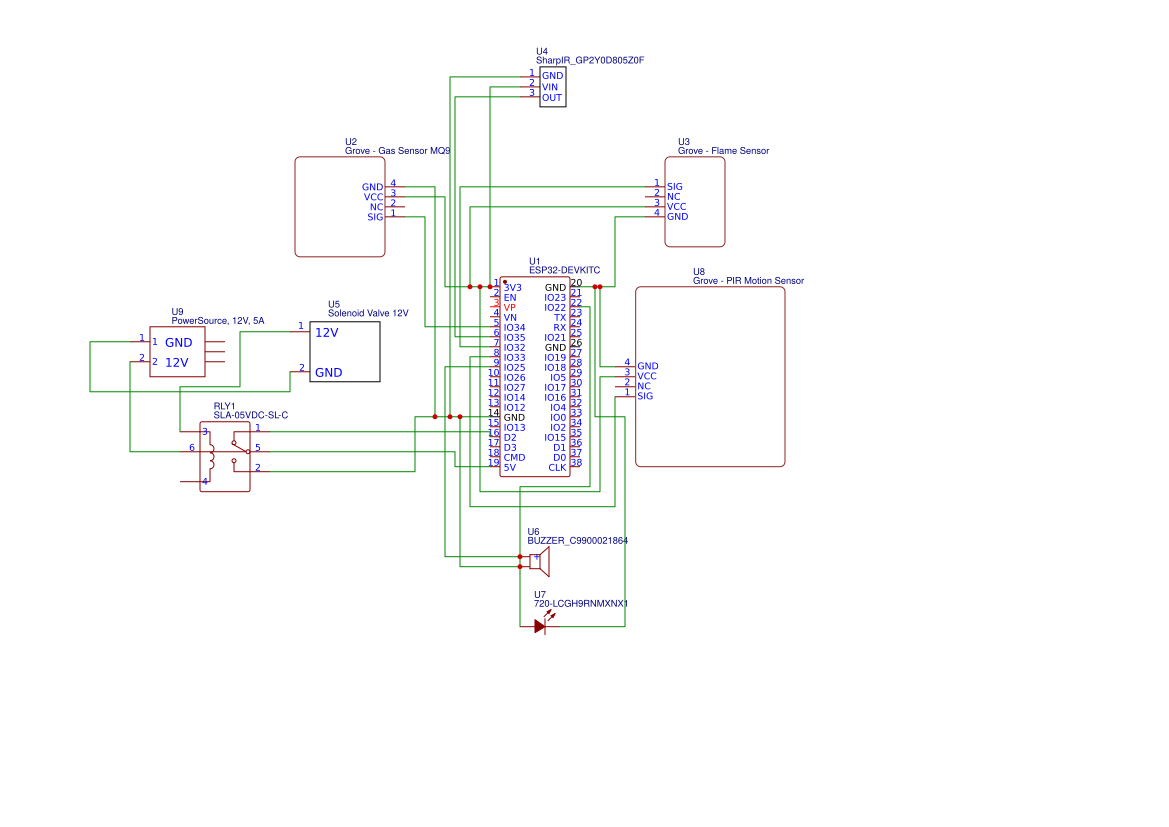Select the IO34 pin on the ESP32
The height and width of the screenshot is (827, 1169).
514,328
